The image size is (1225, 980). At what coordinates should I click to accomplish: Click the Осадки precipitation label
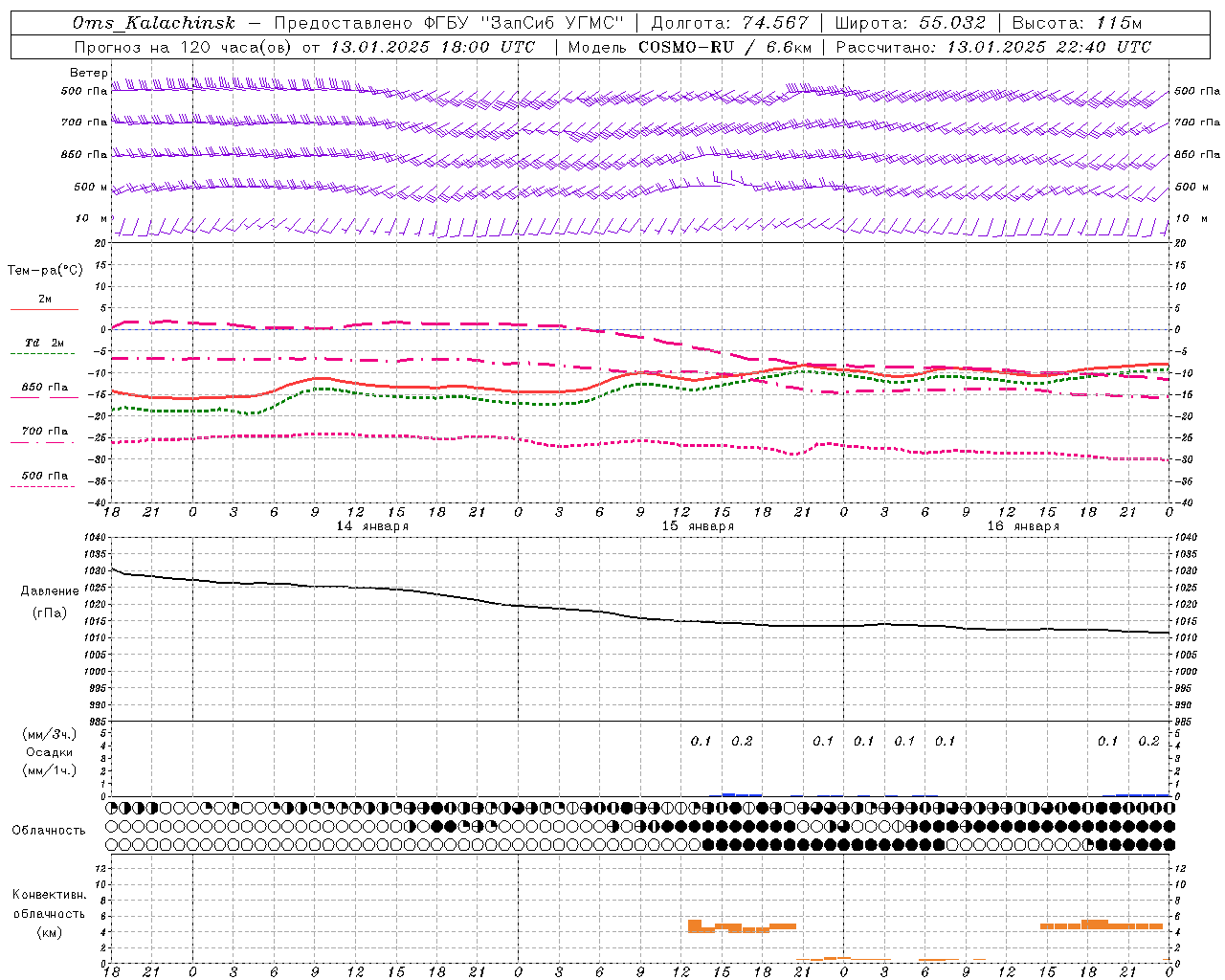click(x=50, y=752)
